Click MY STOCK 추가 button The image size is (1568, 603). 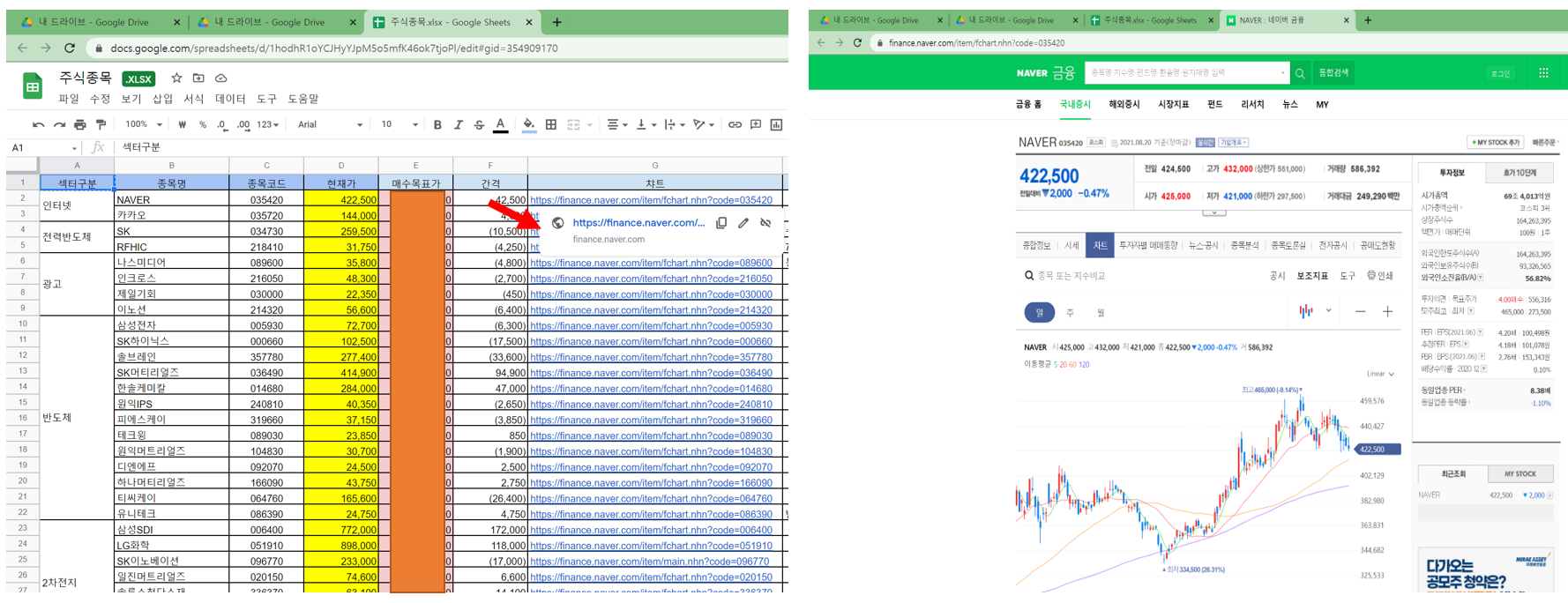(x=1495, y=142)
